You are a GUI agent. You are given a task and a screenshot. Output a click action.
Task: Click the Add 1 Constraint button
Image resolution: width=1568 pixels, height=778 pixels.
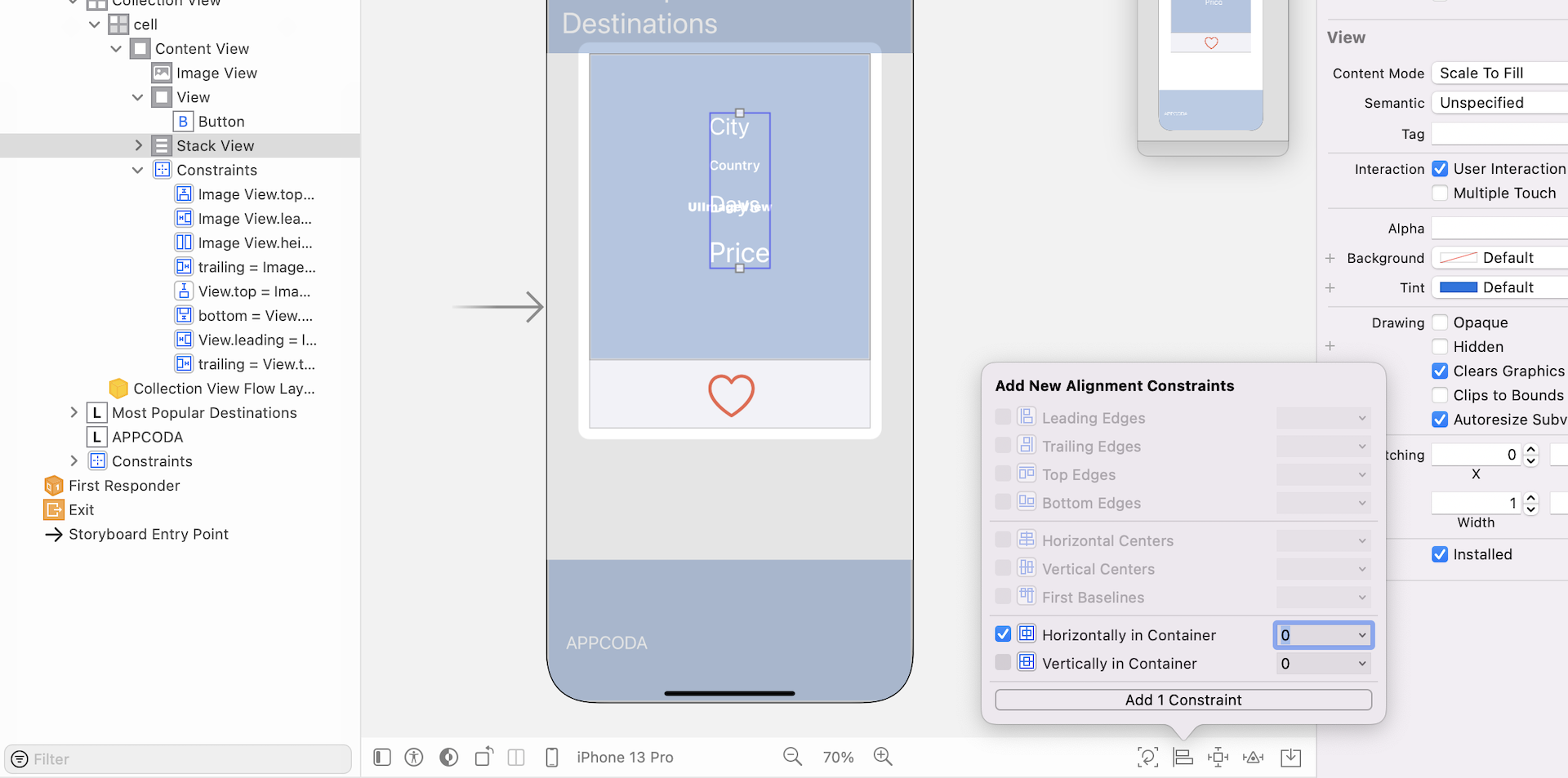(x=1183, y=700)
